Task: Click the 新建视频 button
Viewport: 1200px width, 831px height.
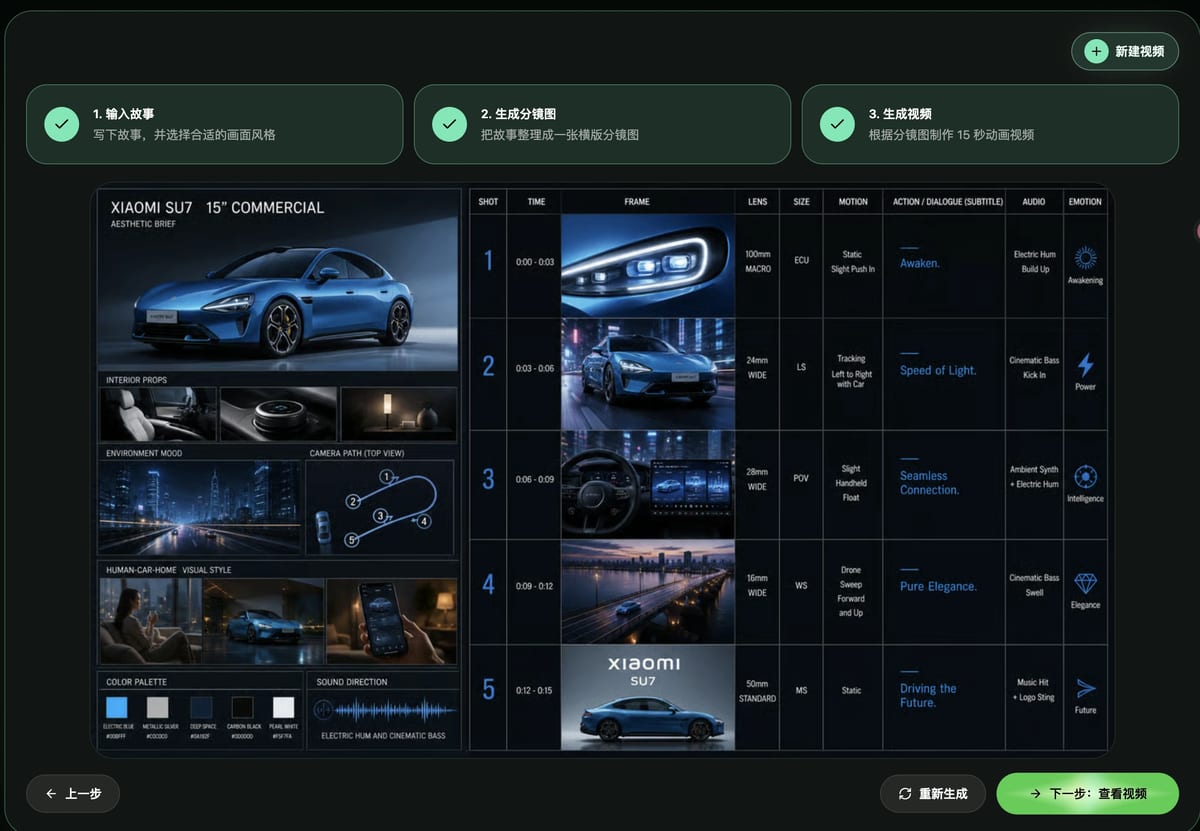Action: (x=1125, y=51)
